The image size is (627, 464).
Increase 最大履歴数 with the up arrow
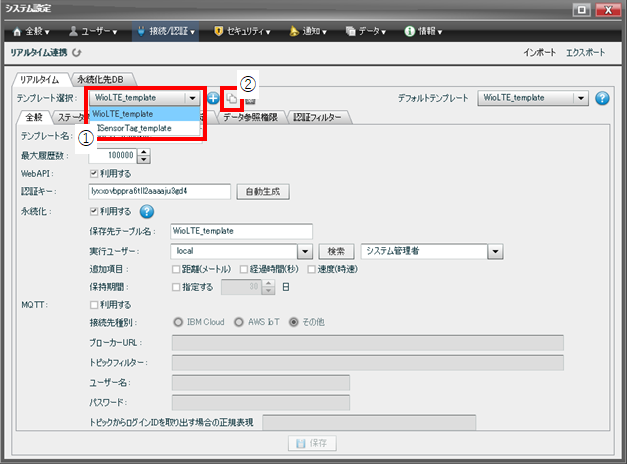144,152
